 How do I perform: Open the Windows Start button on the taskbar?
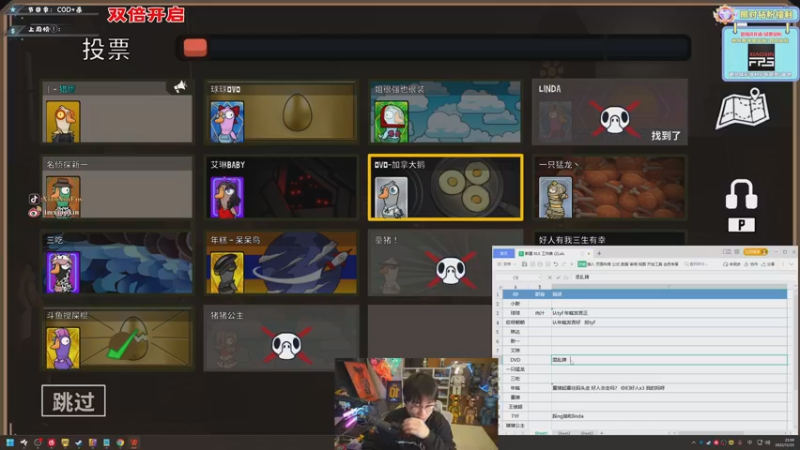pyautogui.click(x=10, y=442)
